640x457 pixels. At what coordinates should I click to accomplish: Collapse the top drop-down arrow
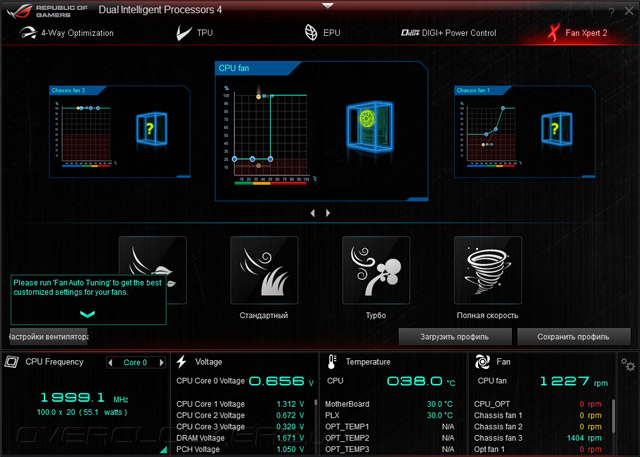click(327, 6)
